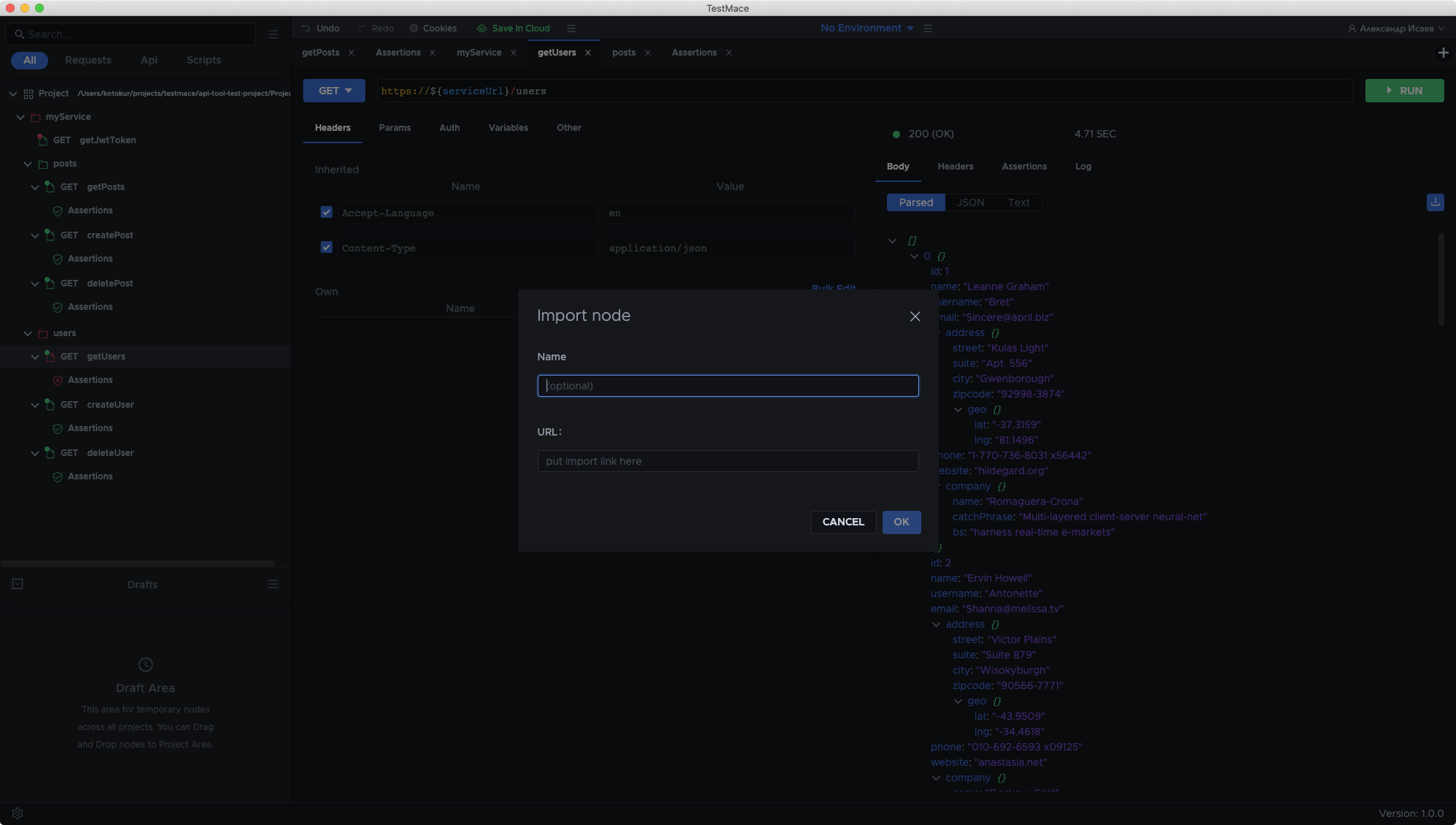Switch response view to JSON
This screenshot has height=825, width=1456.
point(970,202)
